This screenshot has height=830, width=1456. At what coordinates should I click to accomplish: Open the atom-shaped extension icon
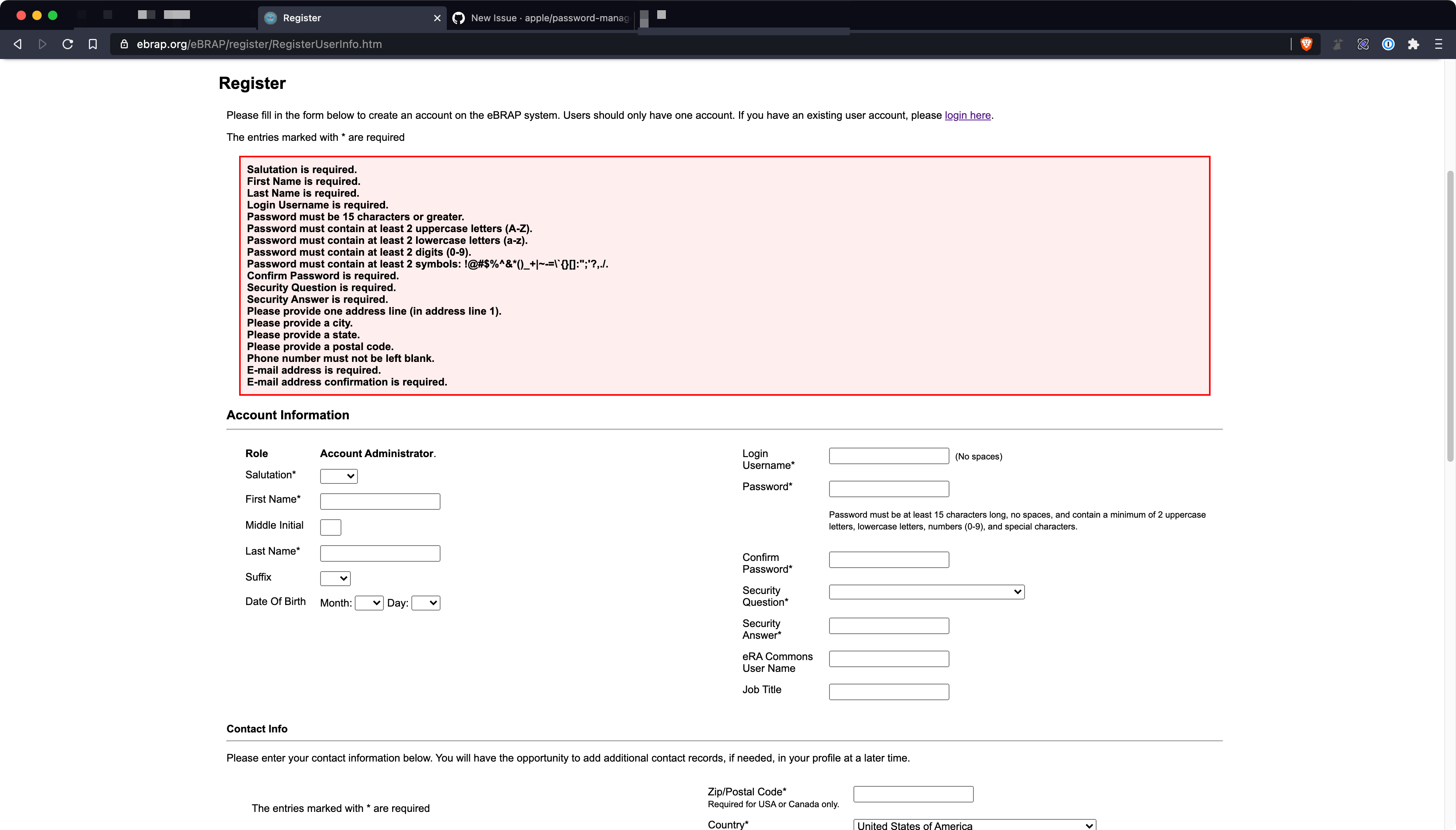pyautogui.click(x=1362, y=44)
